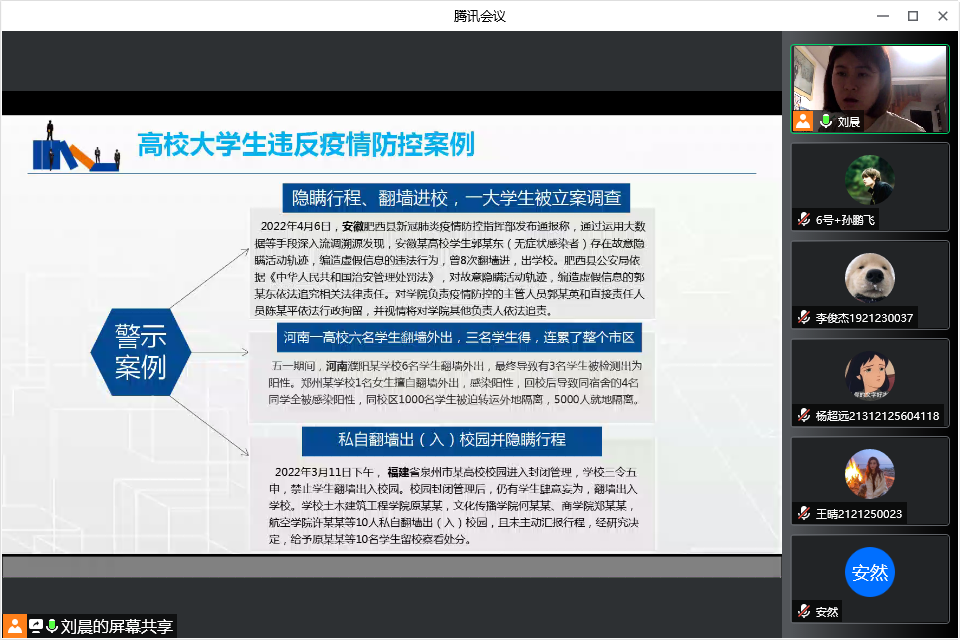Click the muted mic icon for 安然

(x=803, y=612)
